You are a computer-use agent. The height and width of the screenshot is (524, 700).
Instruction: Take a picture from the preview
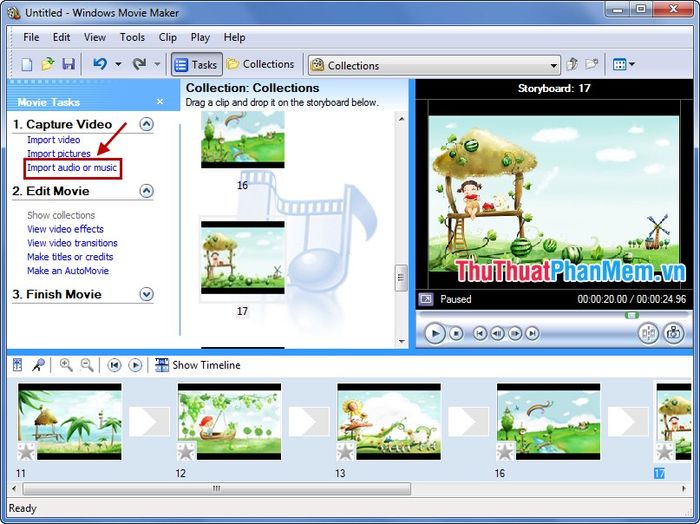(x=675, y=333)
